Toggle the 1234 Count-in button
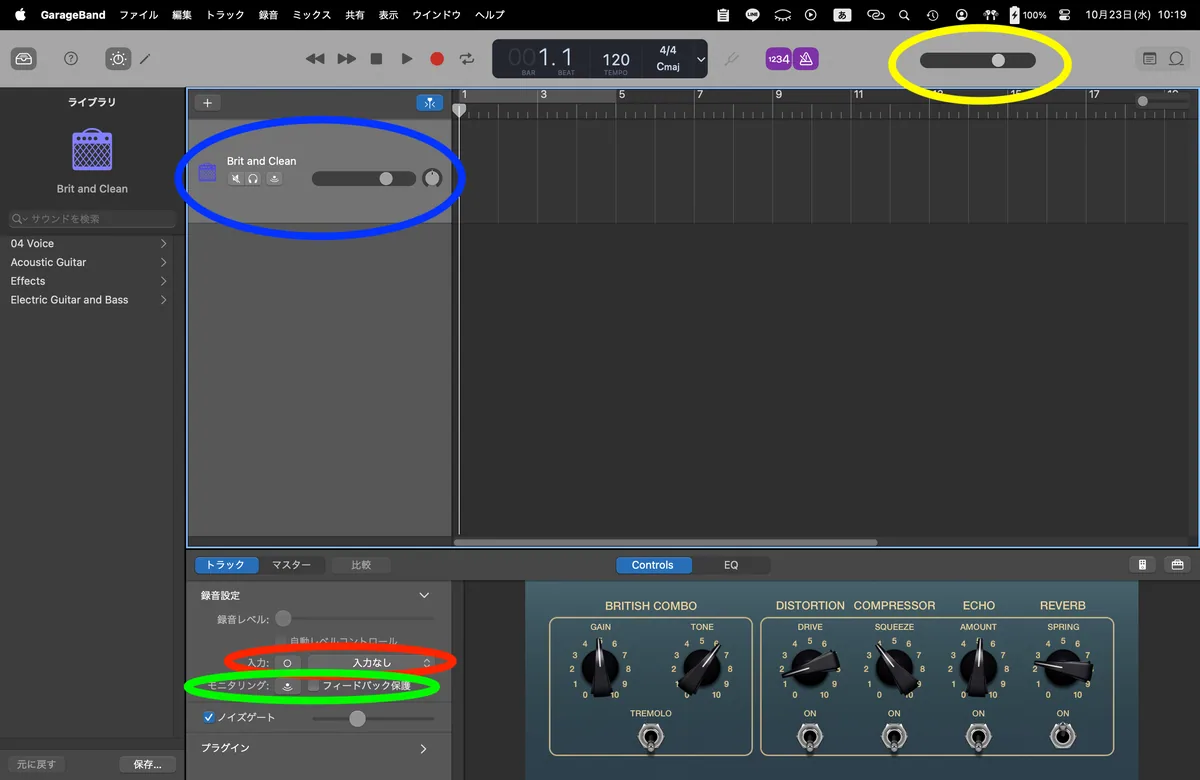The height and width of the screenshot is (780, 1200). [778, 59]
